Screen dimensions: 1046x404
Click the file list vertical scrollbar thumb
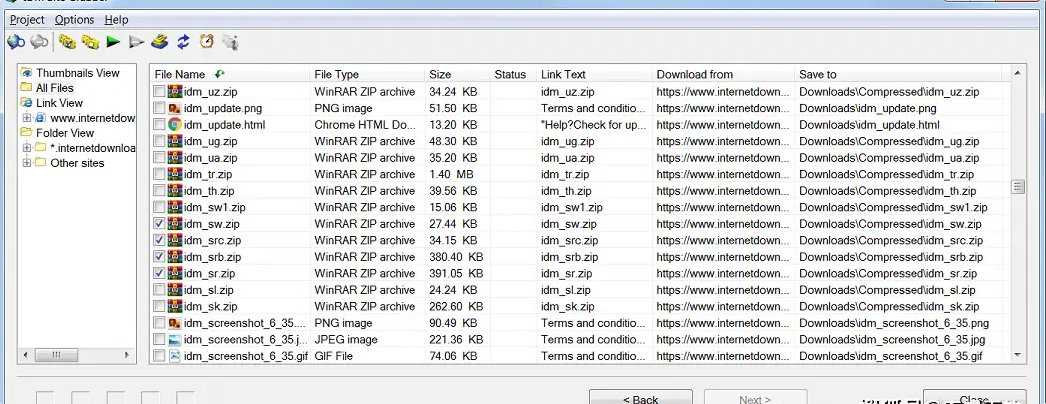(x=1018, y=187)
